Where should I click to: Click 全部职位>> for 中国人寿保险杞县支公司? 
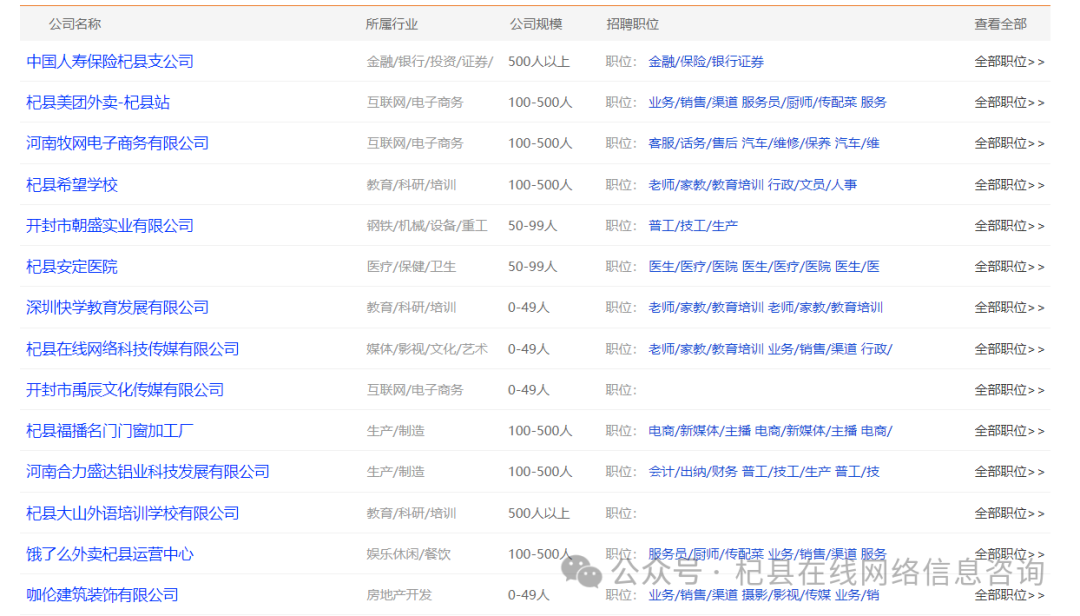coord(1009,61)
